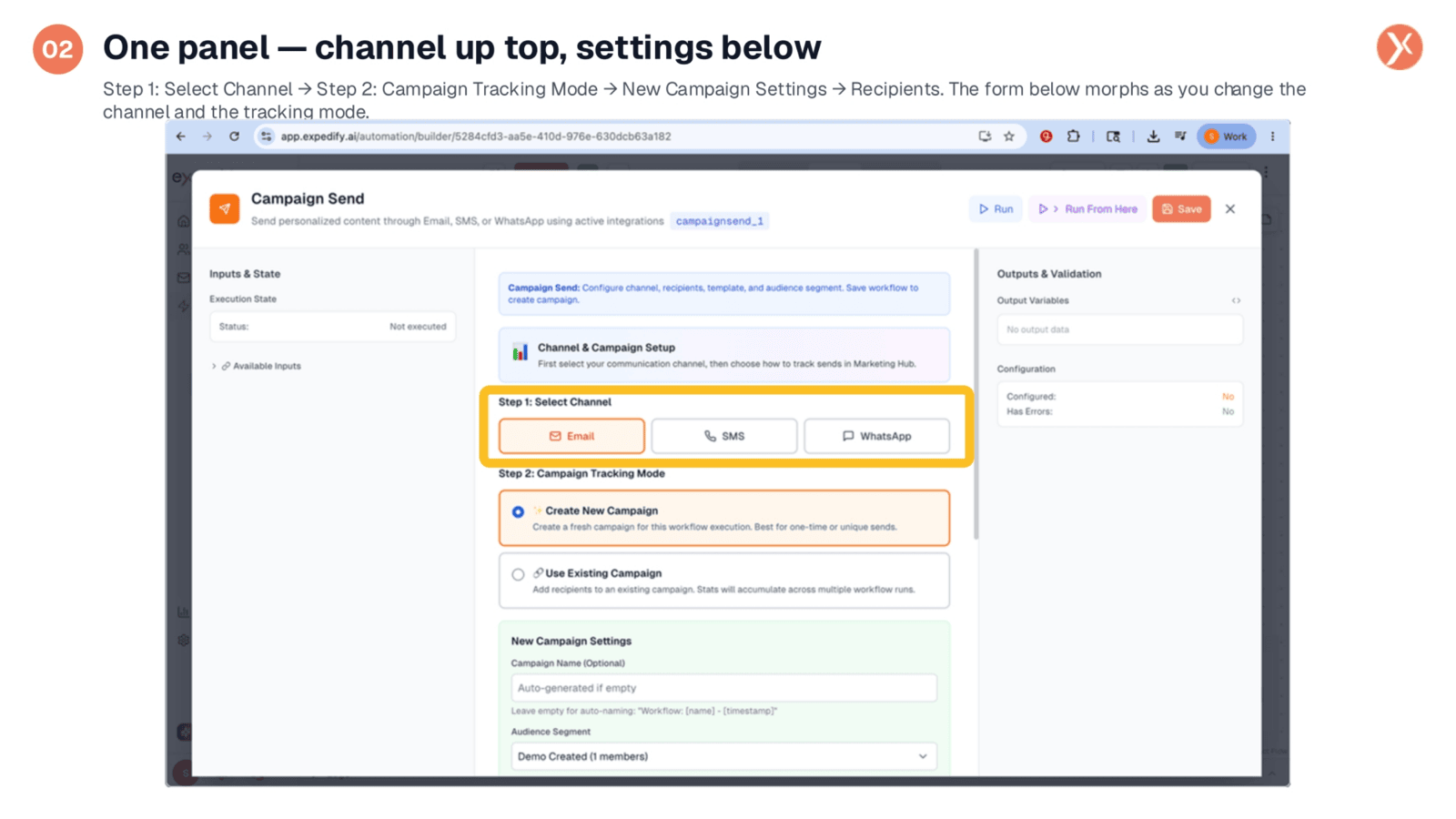Viewport: 1456px width, 819px height.
Task: Choose Use Existing Campaign radio option
Action: pyautogui.click(x=518, y=574)
